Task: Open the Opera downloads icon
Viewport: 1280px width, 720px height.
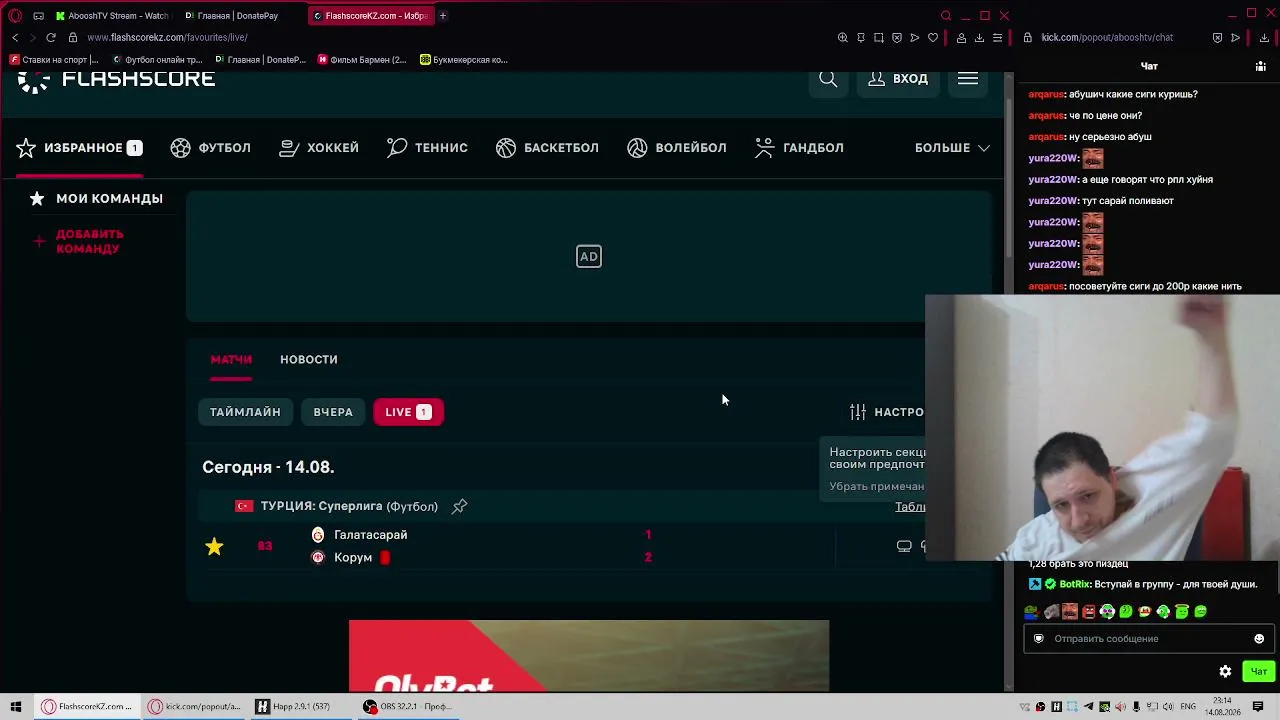Action: pos(979,38)
